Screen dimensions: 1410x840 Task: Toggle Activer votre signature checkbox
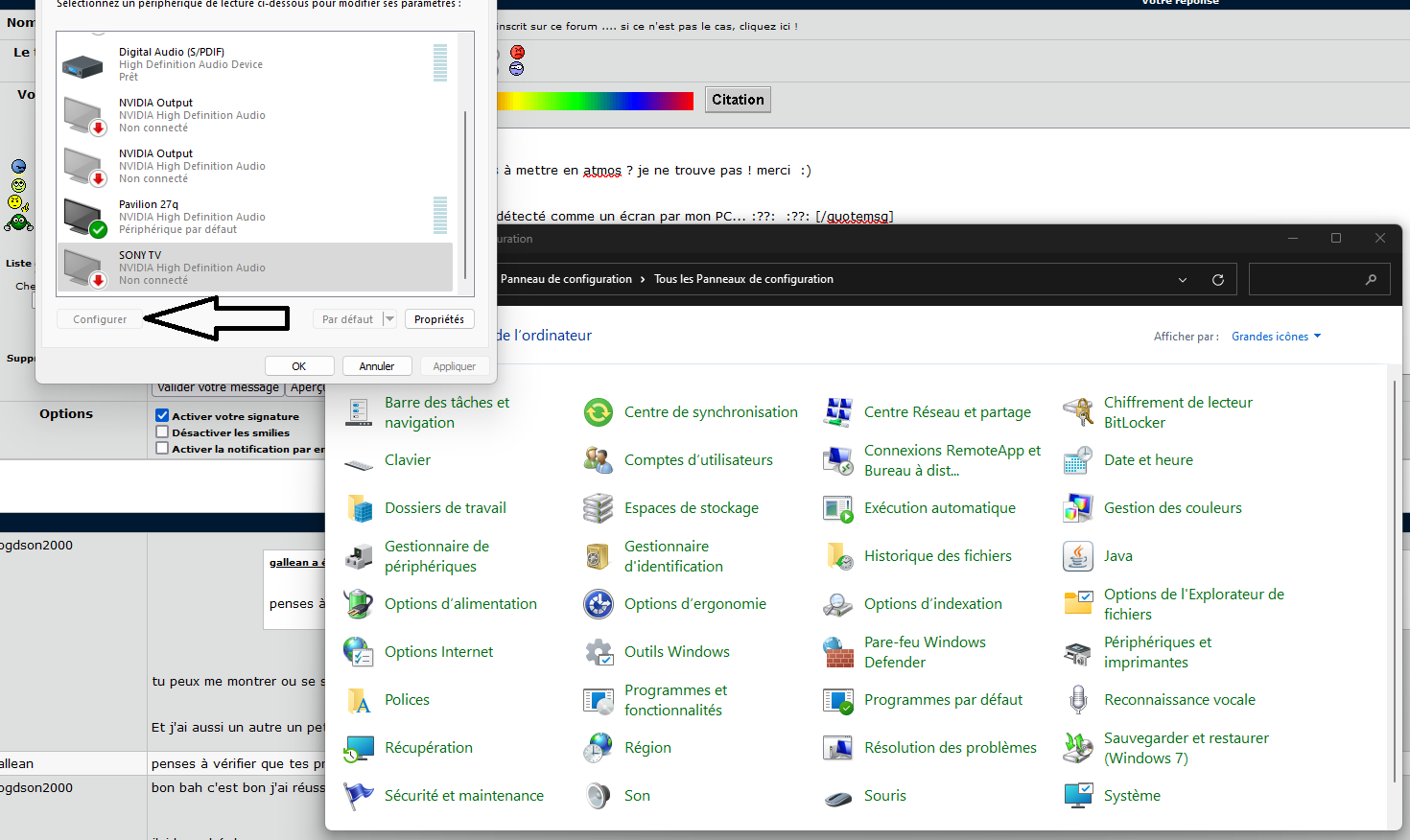162,416
